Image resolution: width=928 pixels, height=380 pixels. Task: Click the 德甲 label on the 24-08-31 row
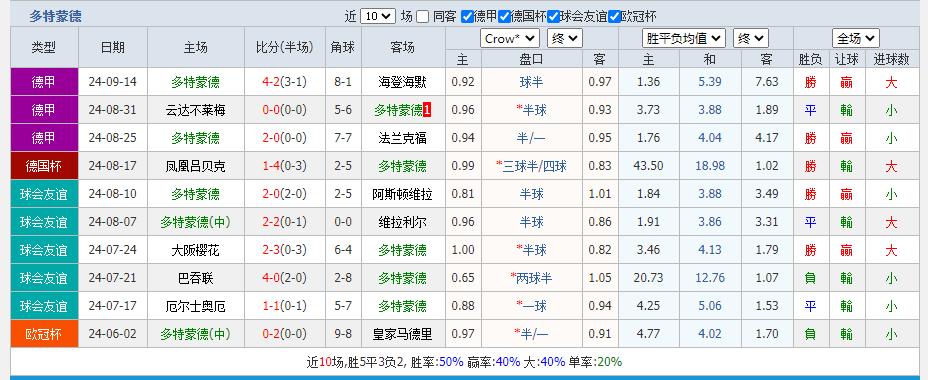point(44,110)
